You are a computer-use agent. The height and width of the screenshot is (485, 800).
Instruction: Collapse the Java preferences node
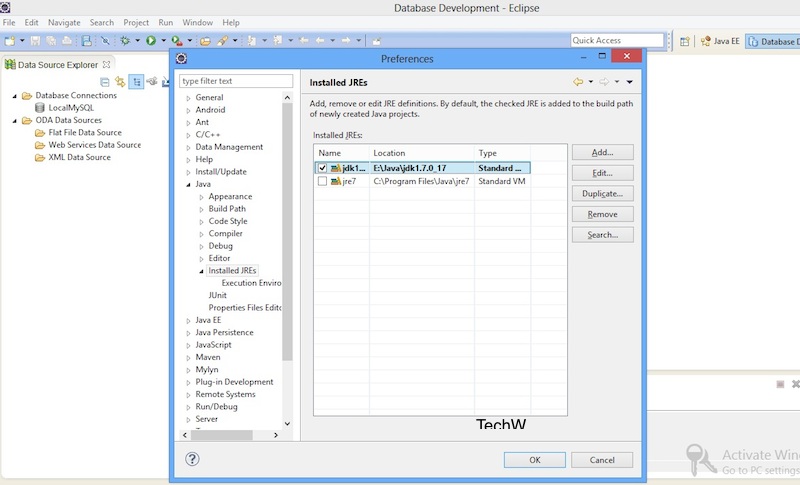[188, 185]
